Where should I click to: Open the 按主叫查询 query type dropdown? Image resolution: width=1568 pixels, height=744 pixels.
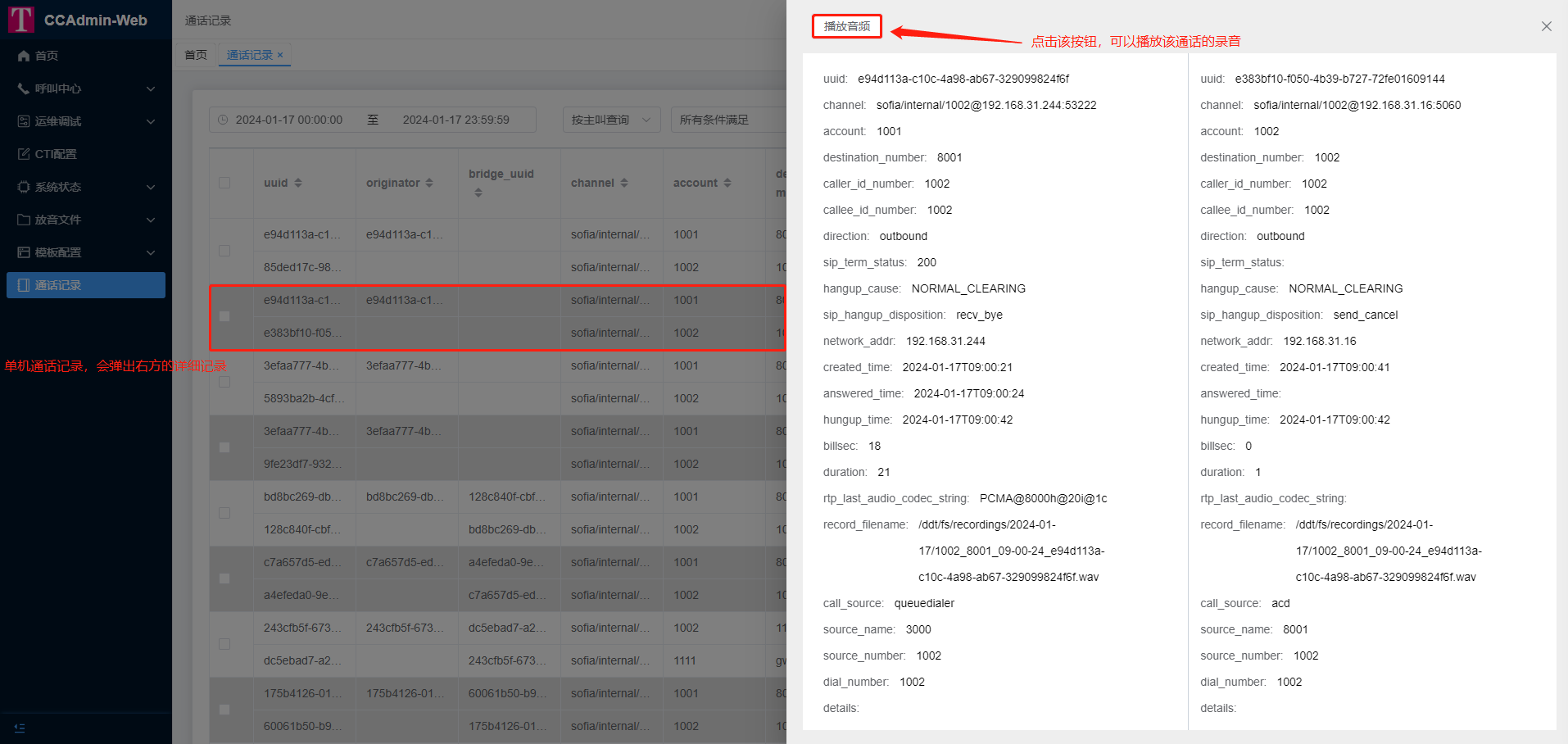[x=611, y=120]
